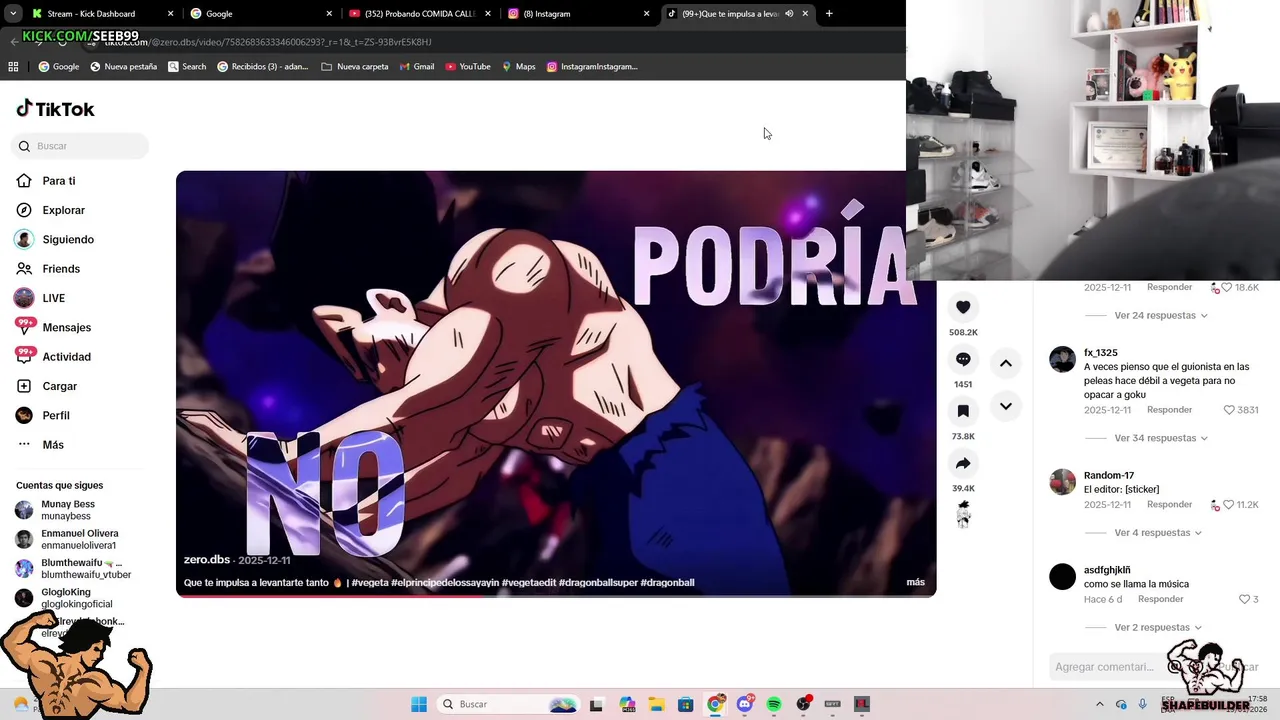Image resolution: width=1280 pixels, height=720 pixels.
Task: Switch to the Google browser tab
Action: tap(261, 14)
